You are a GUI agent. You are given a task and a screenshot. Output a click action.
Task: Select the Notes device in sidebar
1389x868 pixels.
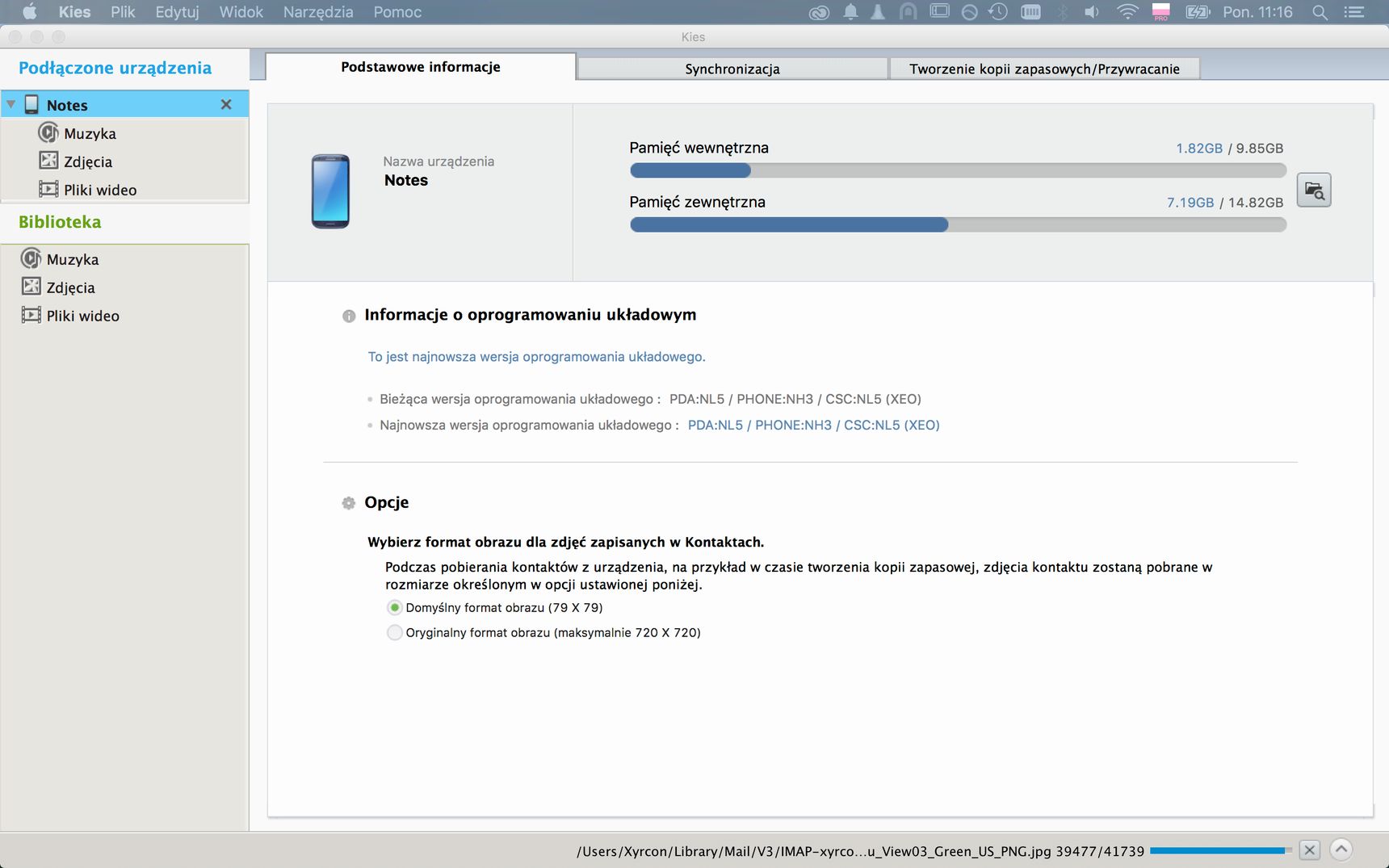125,104
